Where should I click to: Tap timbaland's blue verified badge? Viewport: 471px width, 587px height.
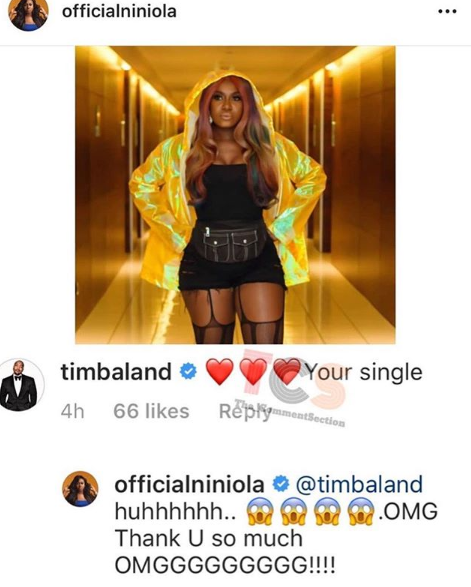[x=188, y=372]
